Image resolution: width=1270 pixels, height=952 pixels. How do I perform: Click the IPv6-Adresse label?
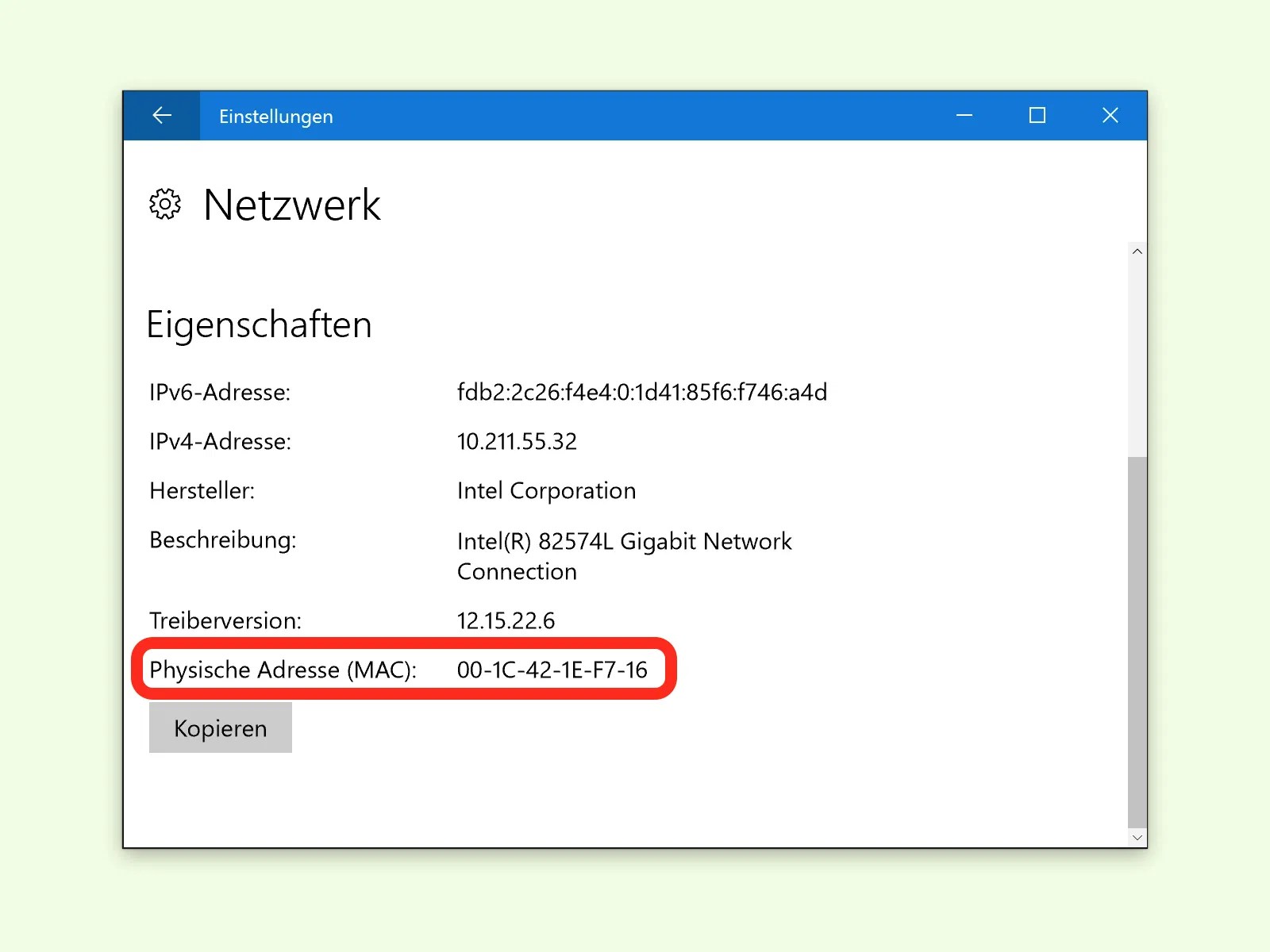[220, 392]
